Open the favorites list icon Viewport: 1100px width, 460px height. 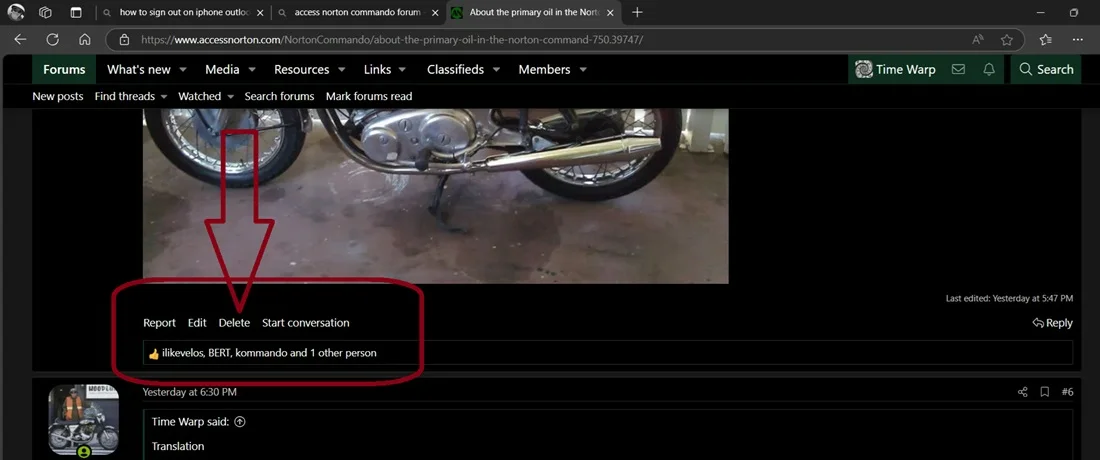(1045, 40)
